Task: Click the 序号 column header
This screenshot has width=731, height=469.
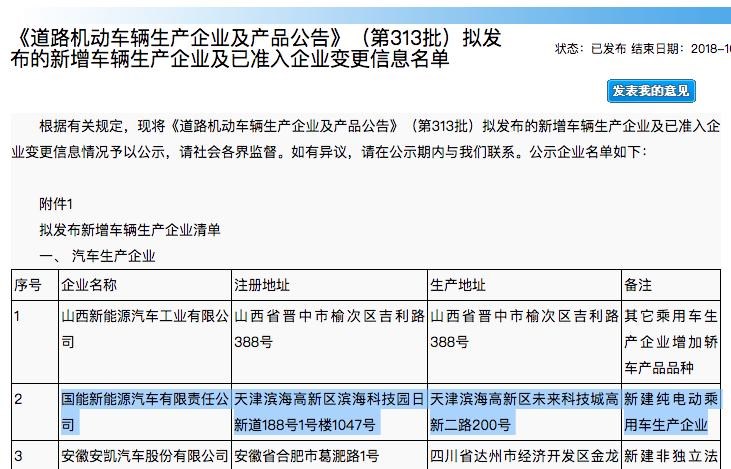Action: point(28,285)
